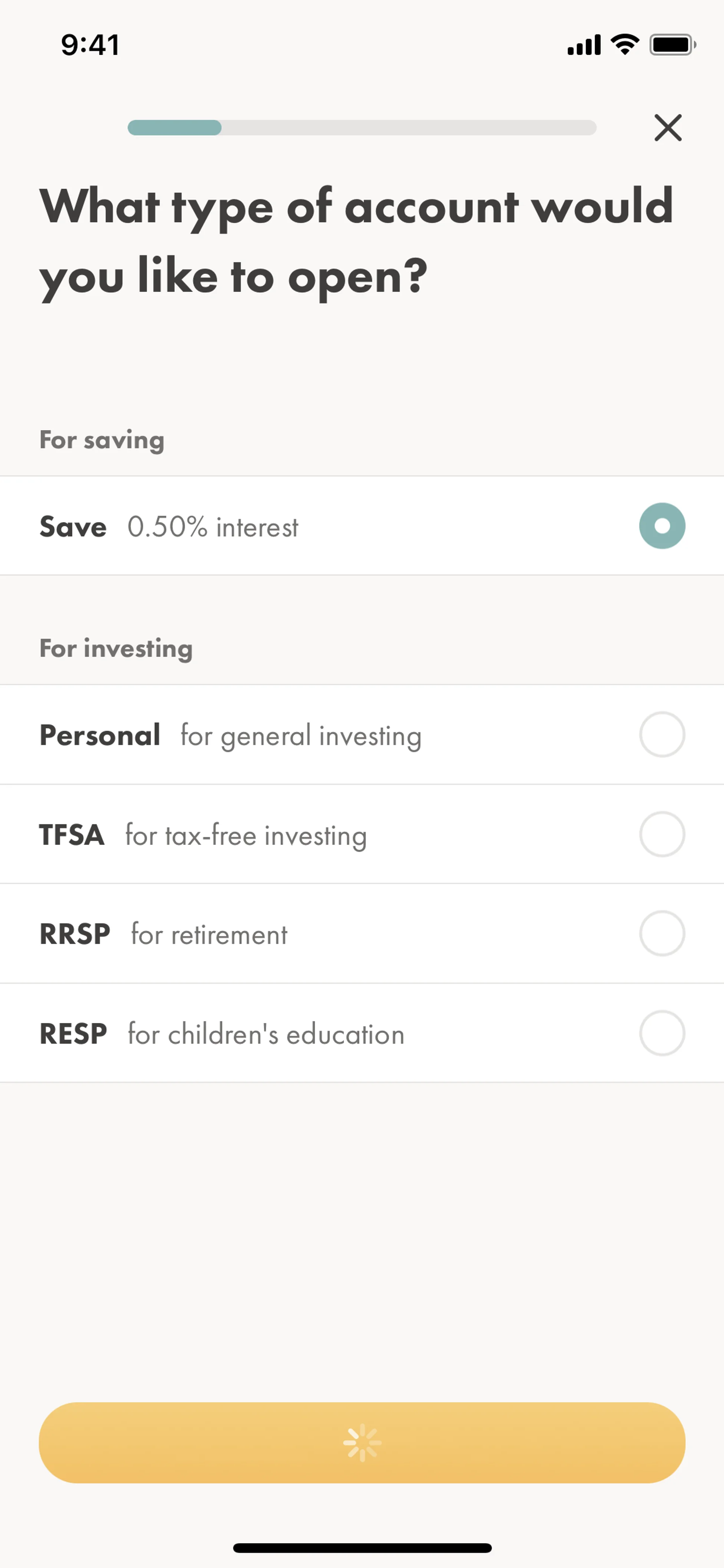Image resolution: width=724 pixels, height=1568 pixels.
Task: Tap the battery indicator icon
Action: click(672, 45)
